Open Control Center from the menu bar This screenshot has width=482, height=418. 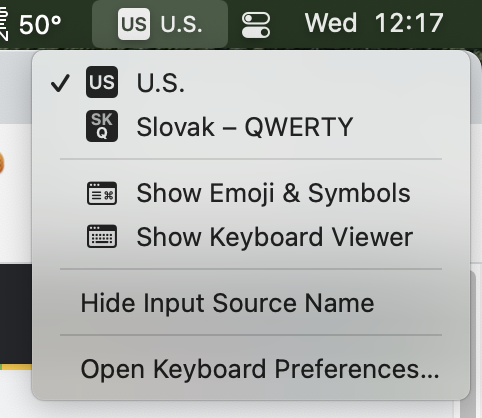[x=256, y=25]
